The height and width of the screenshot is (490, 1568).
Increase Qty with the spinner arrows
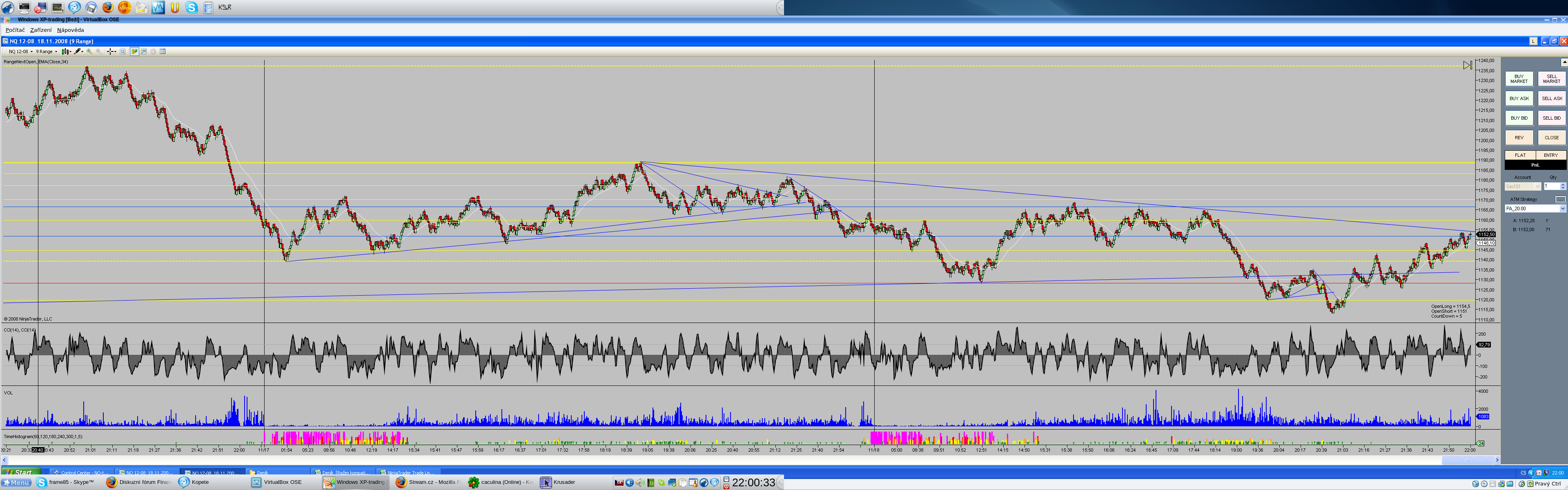pos(1563,185)
